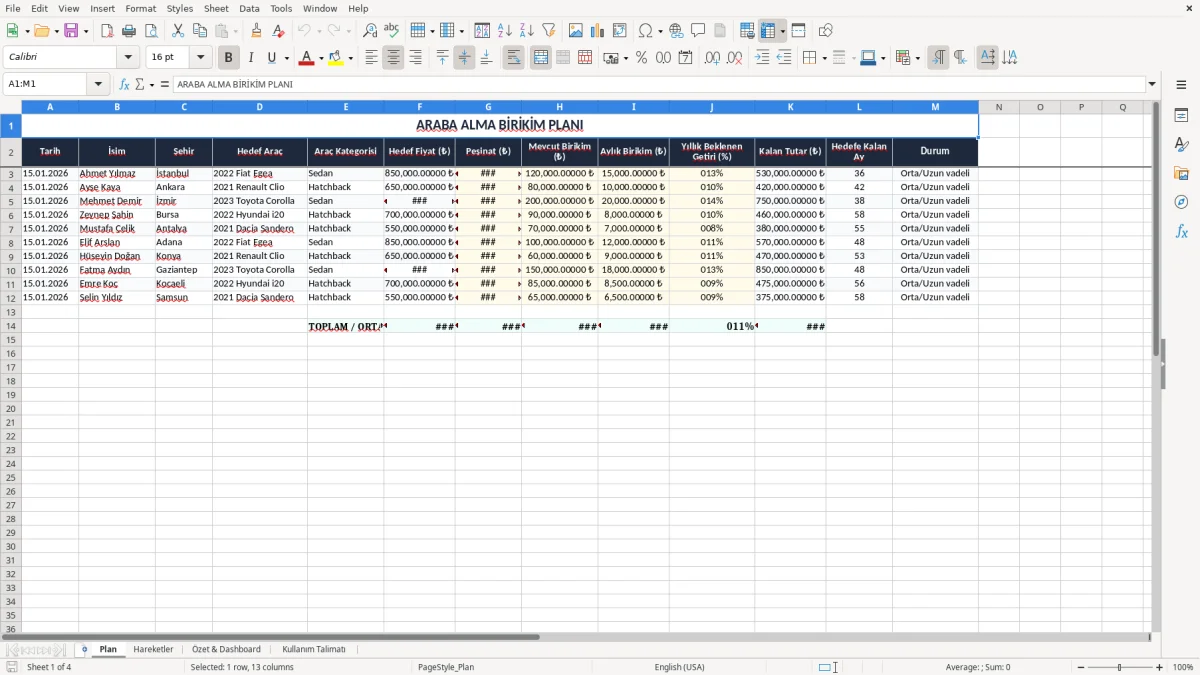1200x675 pixels.
Task: Open the Data menu
Action: pos(249,8)
